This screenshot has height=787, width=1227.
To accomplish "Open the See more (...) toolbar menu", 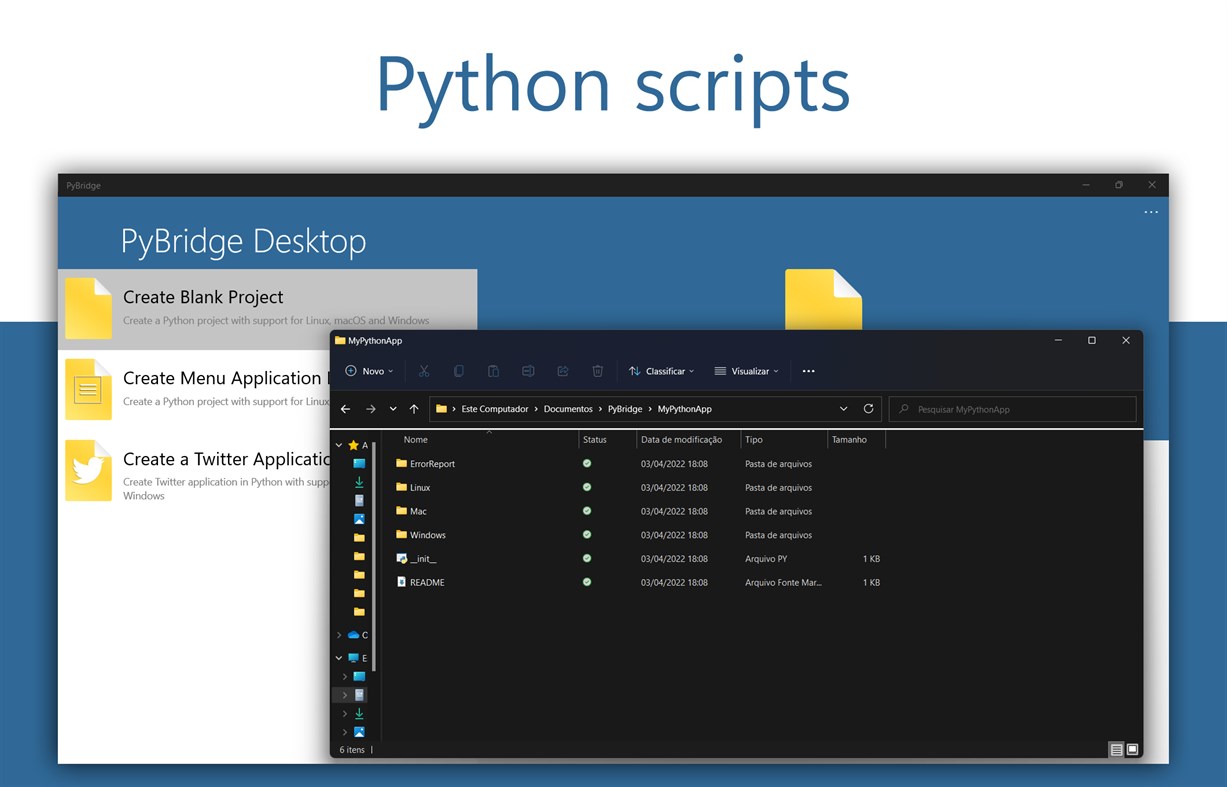I will tap(809, 371).
